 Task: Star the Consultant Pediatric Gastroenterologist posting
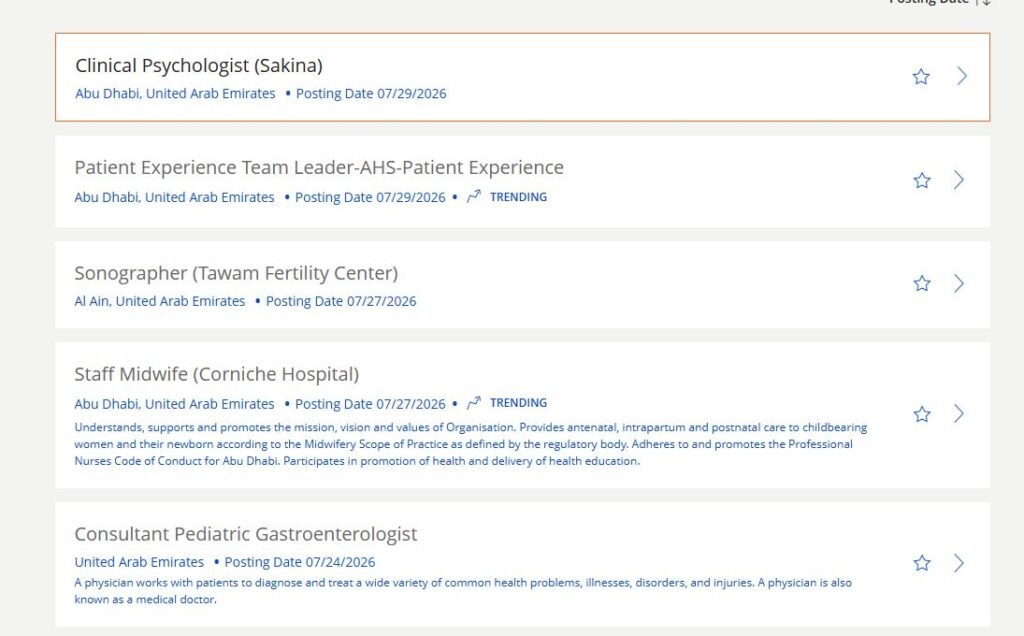pyautogui.click(x=921, y=563)
